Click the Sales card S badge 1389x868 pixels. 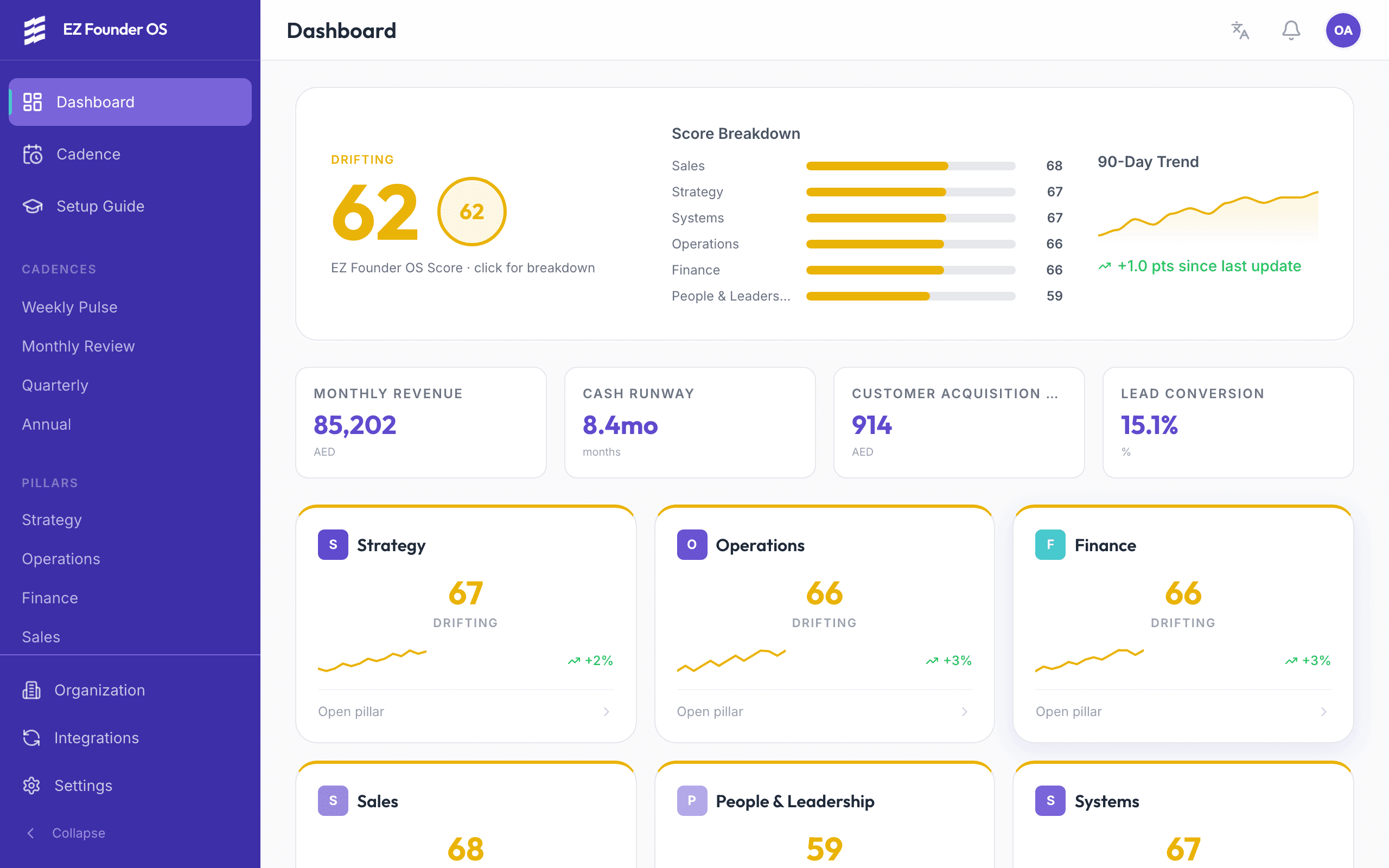333,801
